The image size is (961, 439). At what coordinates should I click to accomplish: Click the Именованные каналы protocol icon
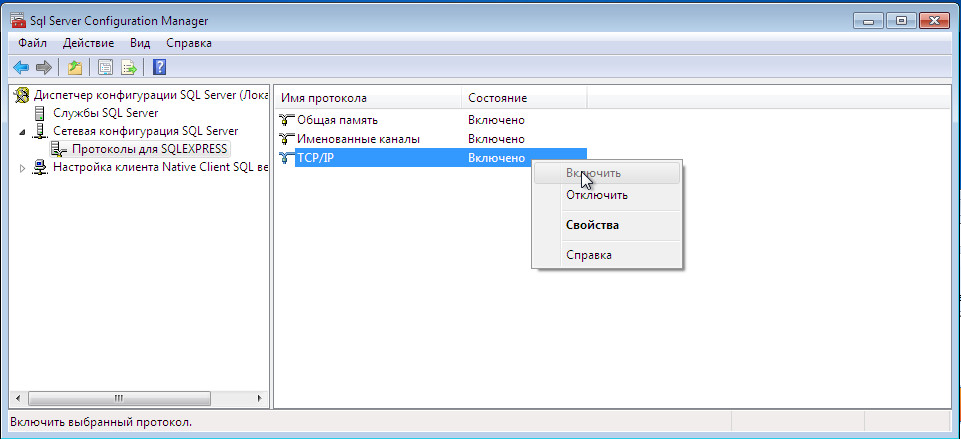click(286, 139)
